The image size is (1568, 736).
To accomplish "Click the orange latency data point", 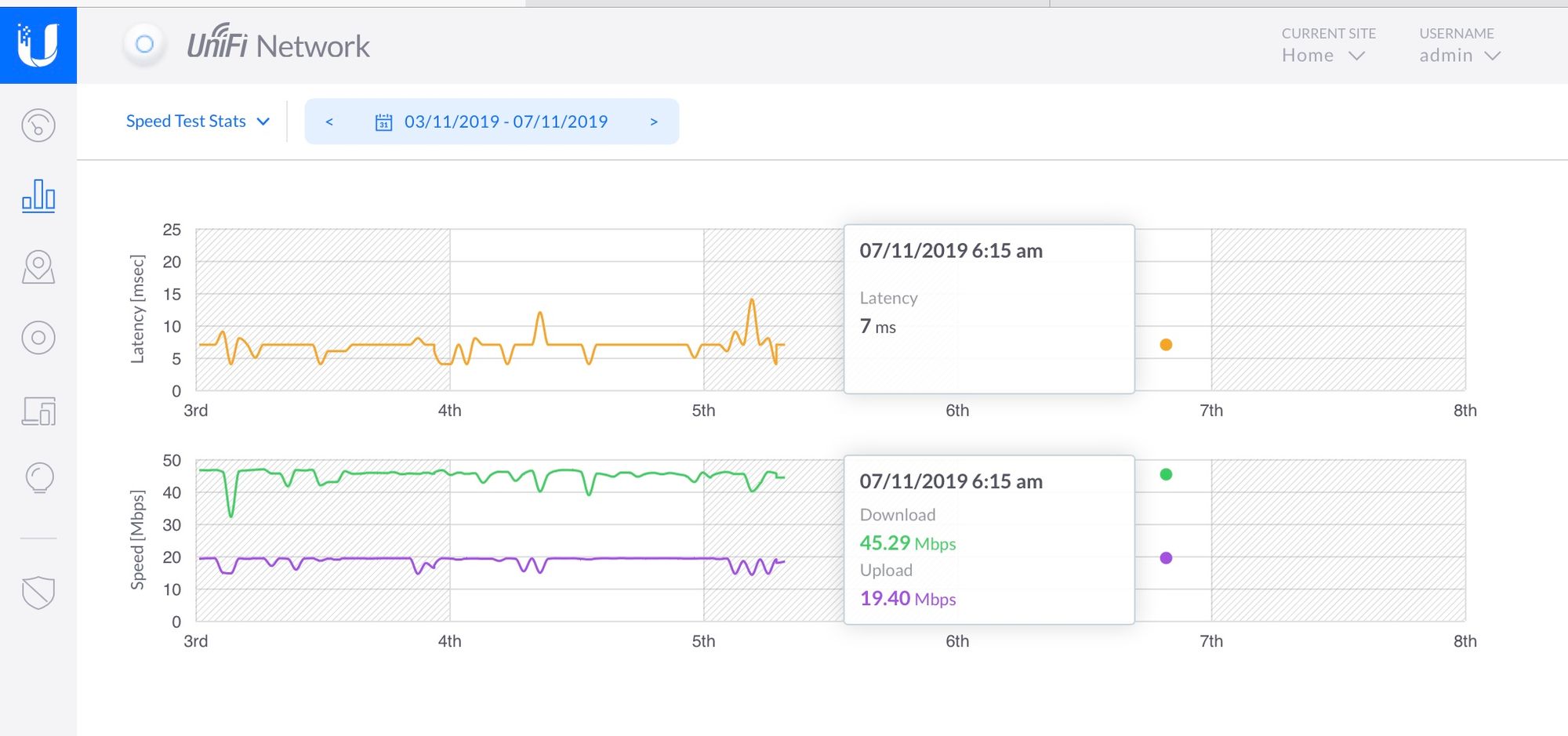I will 1166,345.
